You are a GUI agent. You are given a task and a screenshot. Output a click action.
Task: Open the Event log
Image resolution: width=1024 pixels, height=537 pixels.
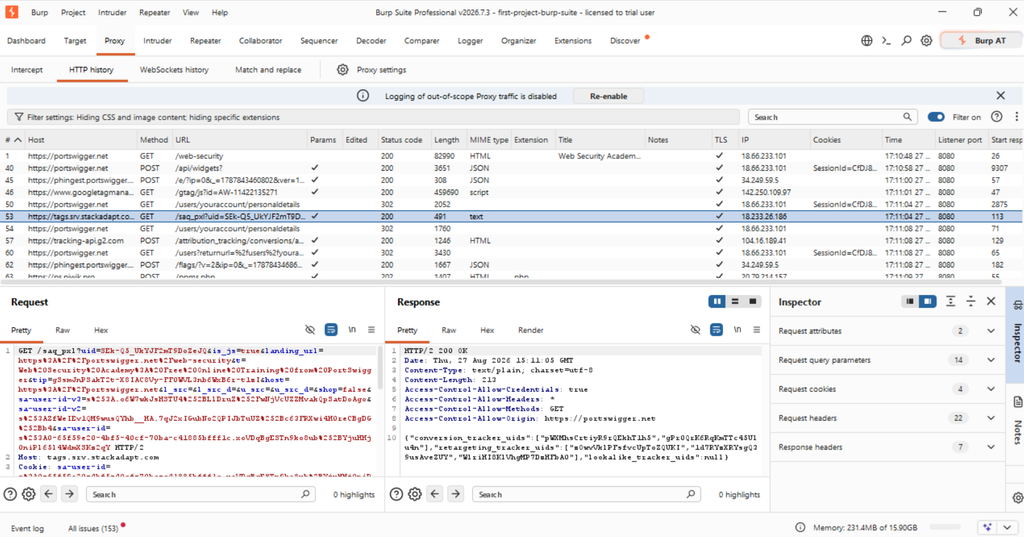tap(27, 529)
